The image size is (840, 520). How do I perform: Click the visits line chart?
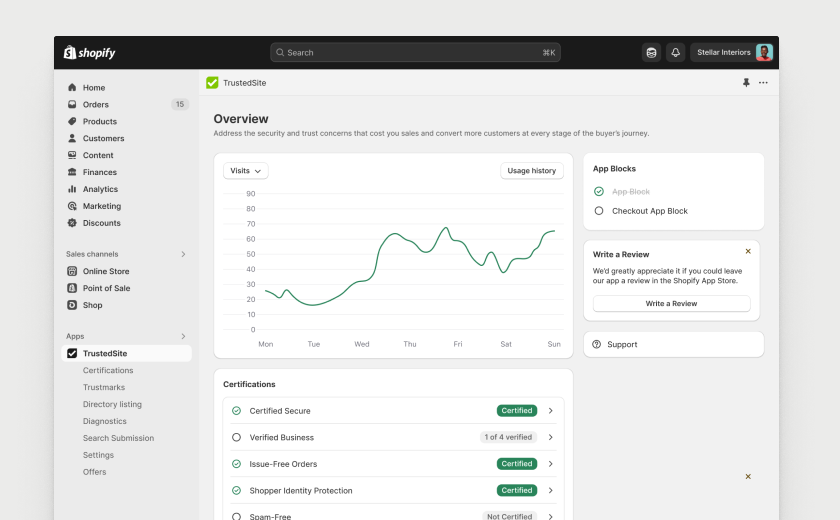coord(410,266)
